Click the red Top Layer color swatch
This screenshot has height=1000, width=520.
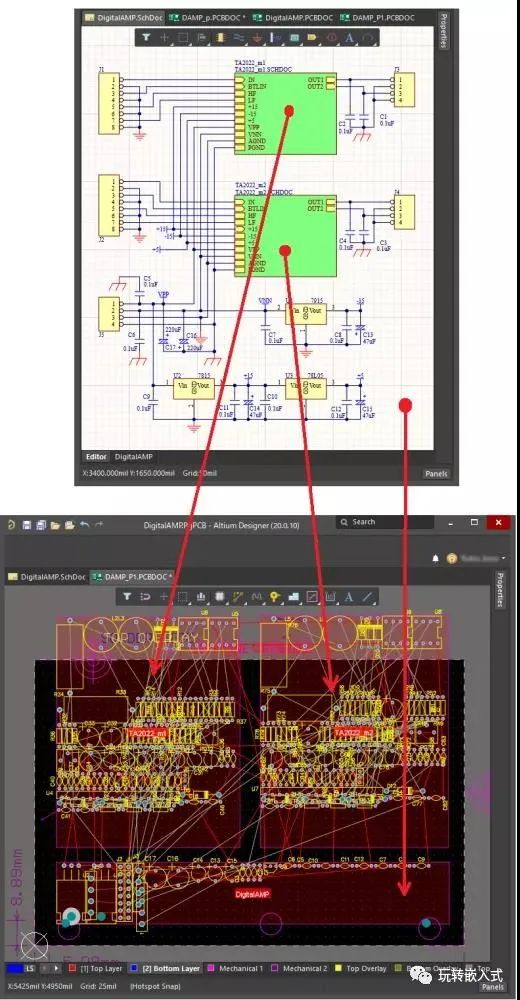(x=71, y=969)
